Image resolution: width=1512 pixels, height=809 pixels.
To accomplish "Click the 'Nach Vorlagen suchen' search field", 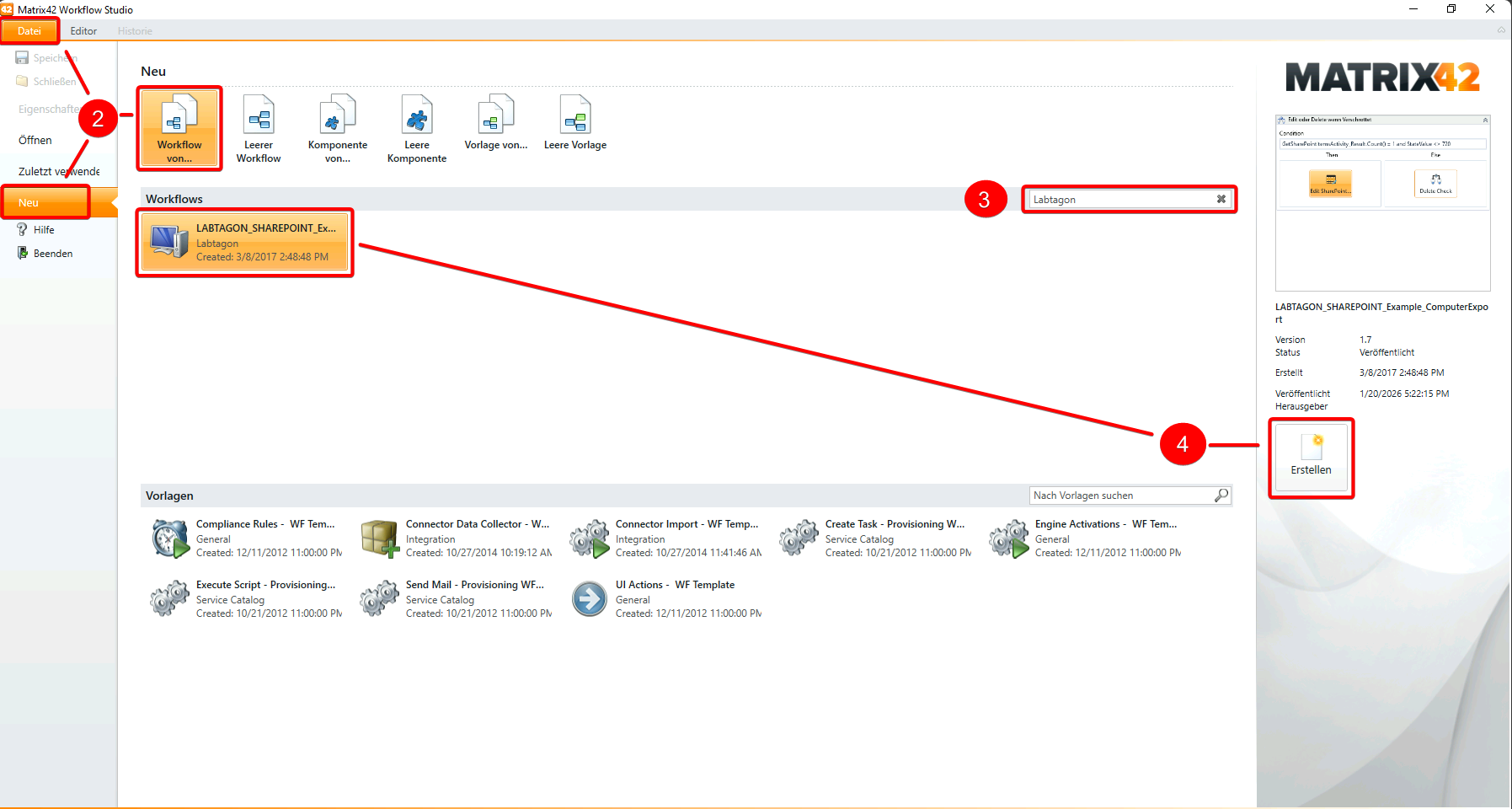I will point(1120,496).
